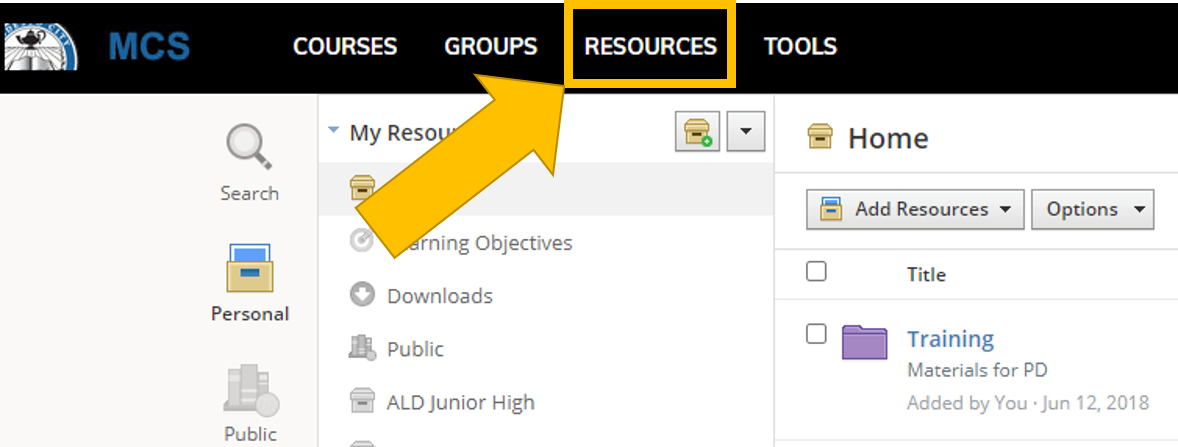
Task: Tick the Training folder checkbox
Action: 816,334
